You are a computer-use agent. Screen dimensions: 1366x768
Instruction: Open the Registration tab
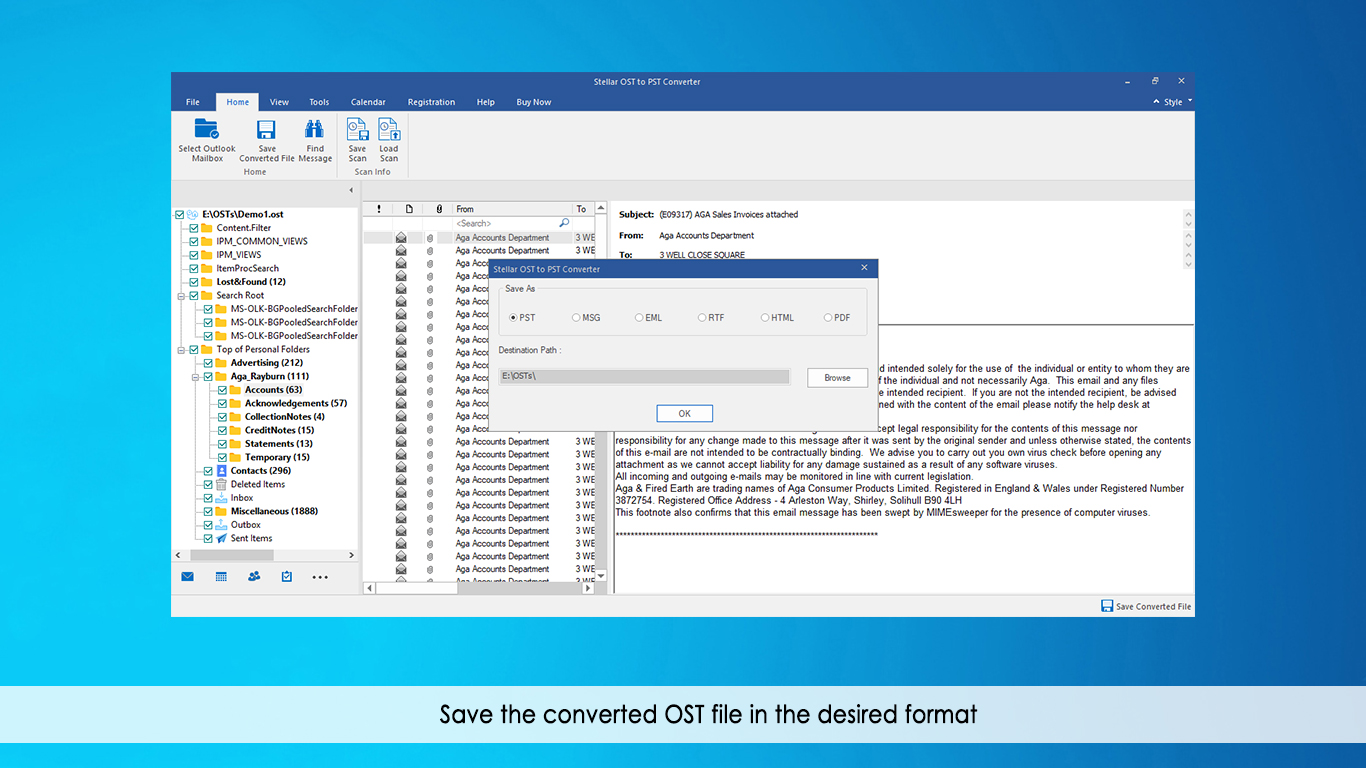(431, 102)
